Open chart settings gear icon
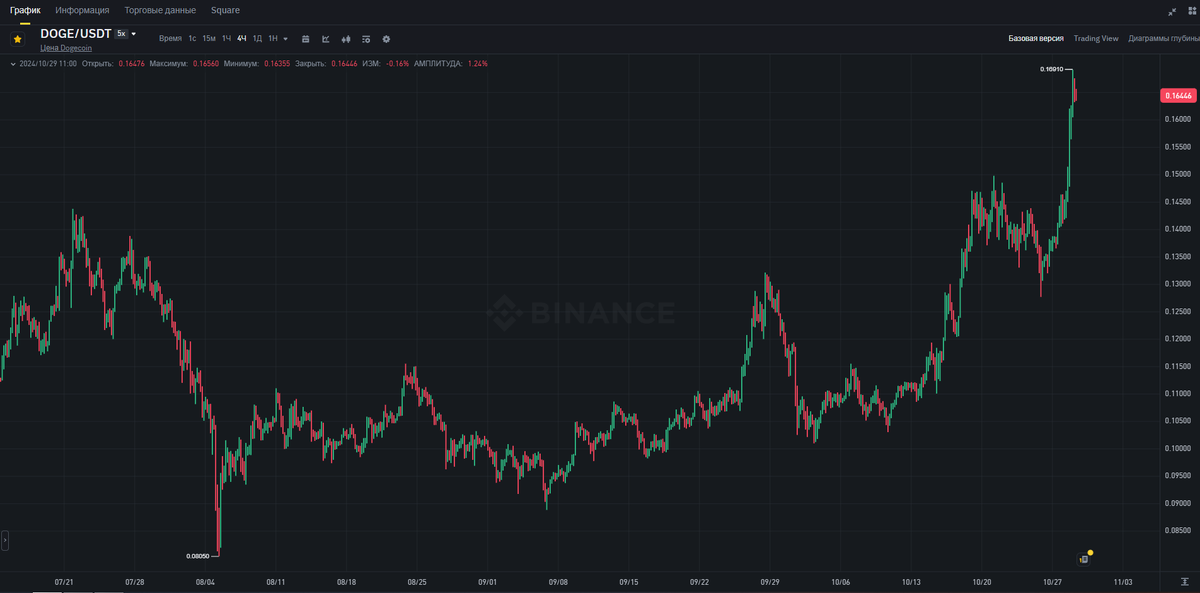The image size is (1200, 593). 386,39
